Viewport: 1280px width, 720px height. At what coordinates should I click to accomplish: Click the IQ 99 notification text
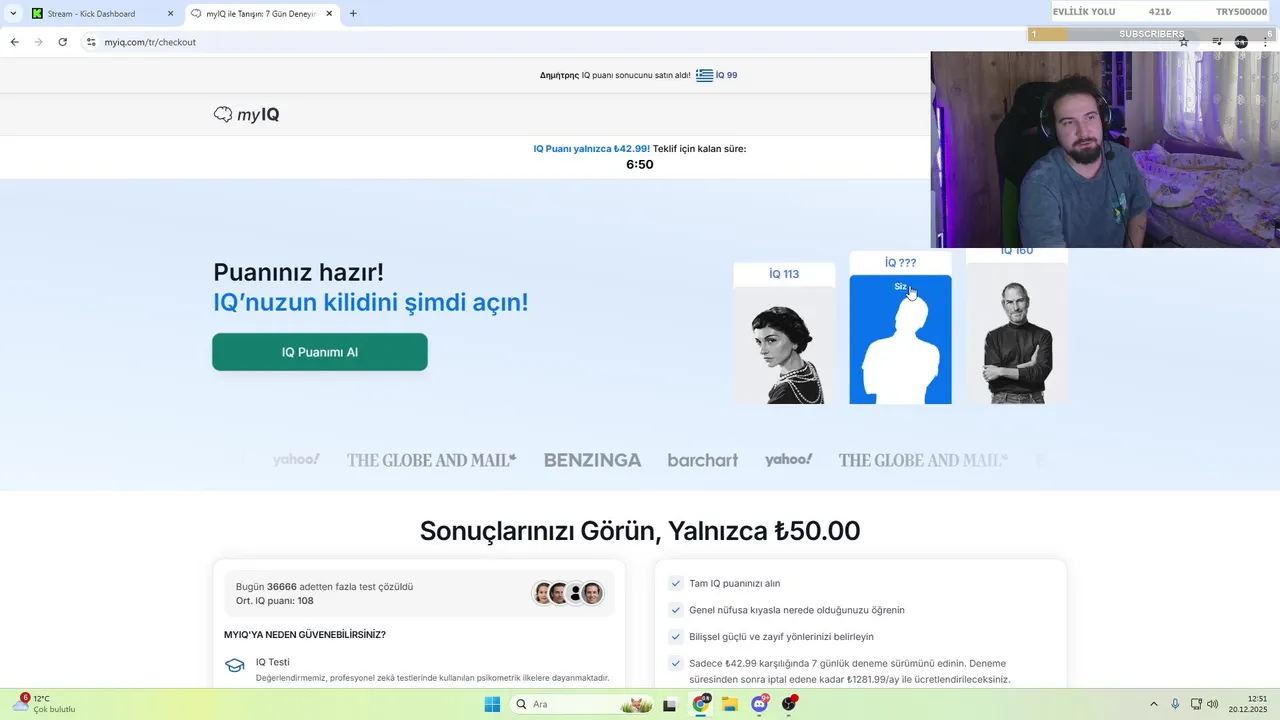point(727,75)
